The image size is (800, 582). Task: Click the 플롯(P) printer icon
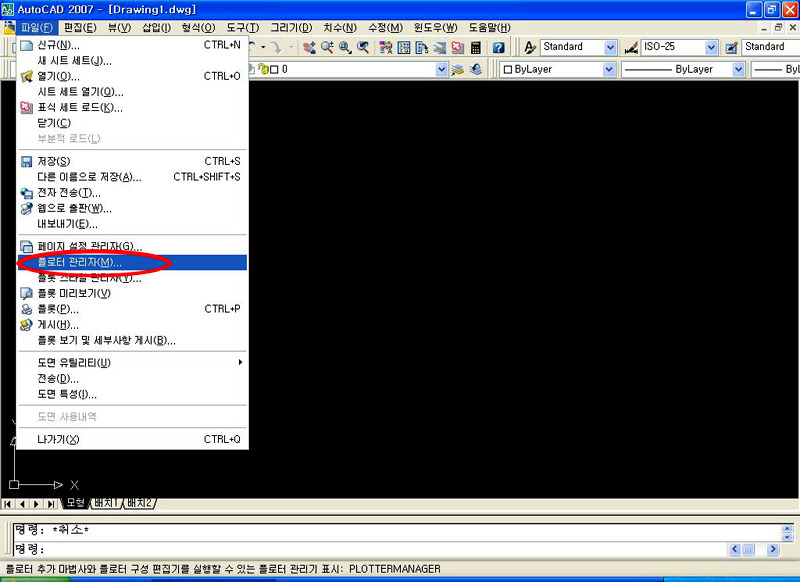(27, 309)
